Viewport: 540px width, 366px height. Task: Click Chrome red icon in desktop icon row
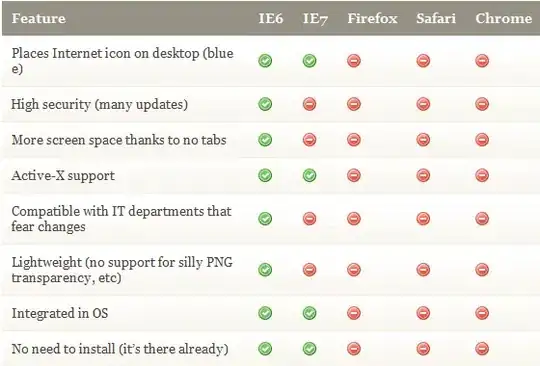(482, 61)
